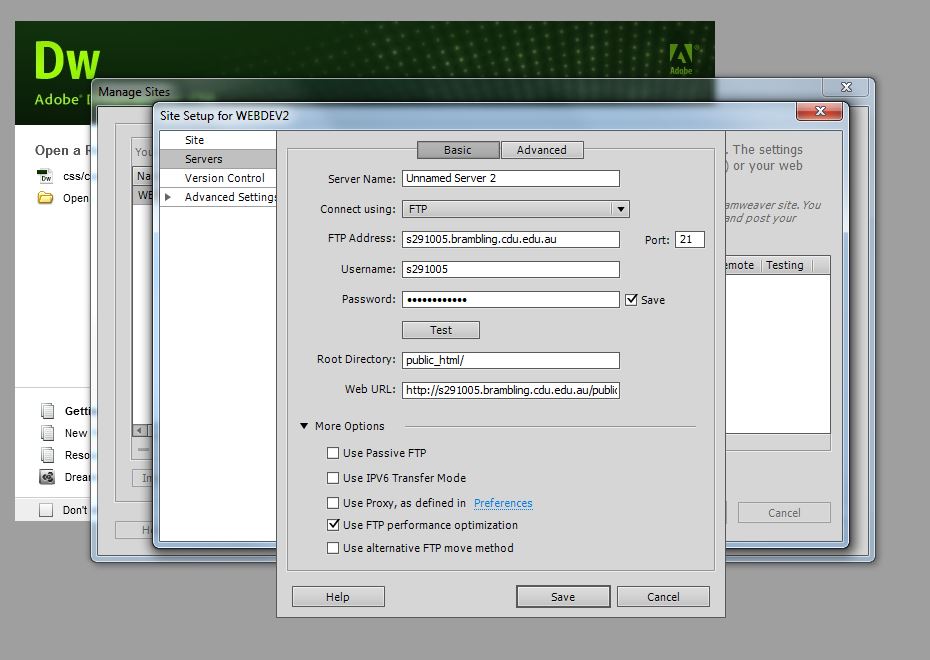This screenshot has height=660, width=930.
Task: Open the Getting Started document icon
Action: (x=47, y=410)
